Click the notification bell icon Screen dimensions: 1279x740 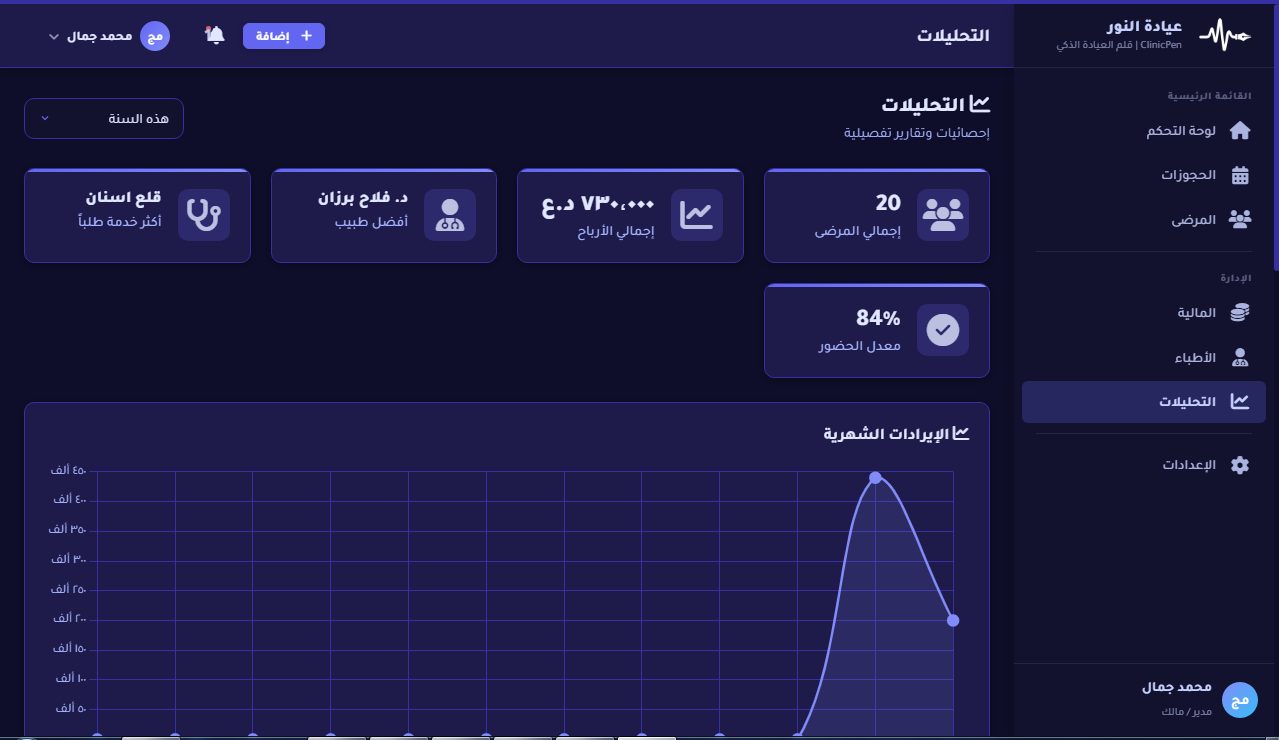point(215,35)
